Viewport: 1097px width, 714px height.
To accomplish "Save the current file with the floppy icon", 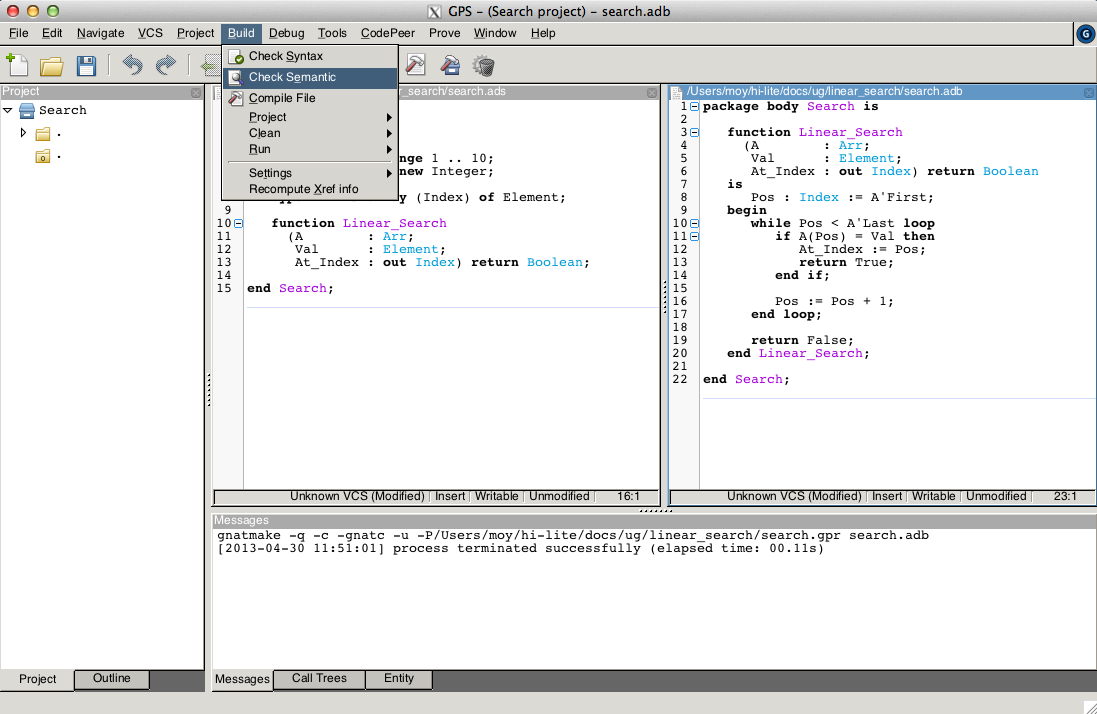I will tap(86, 66).
